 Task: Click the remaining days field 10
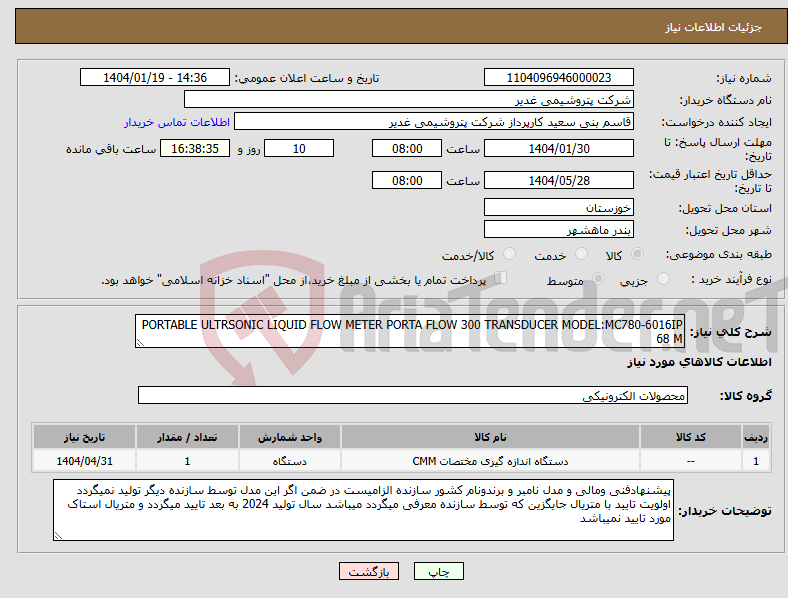point(299,149)
